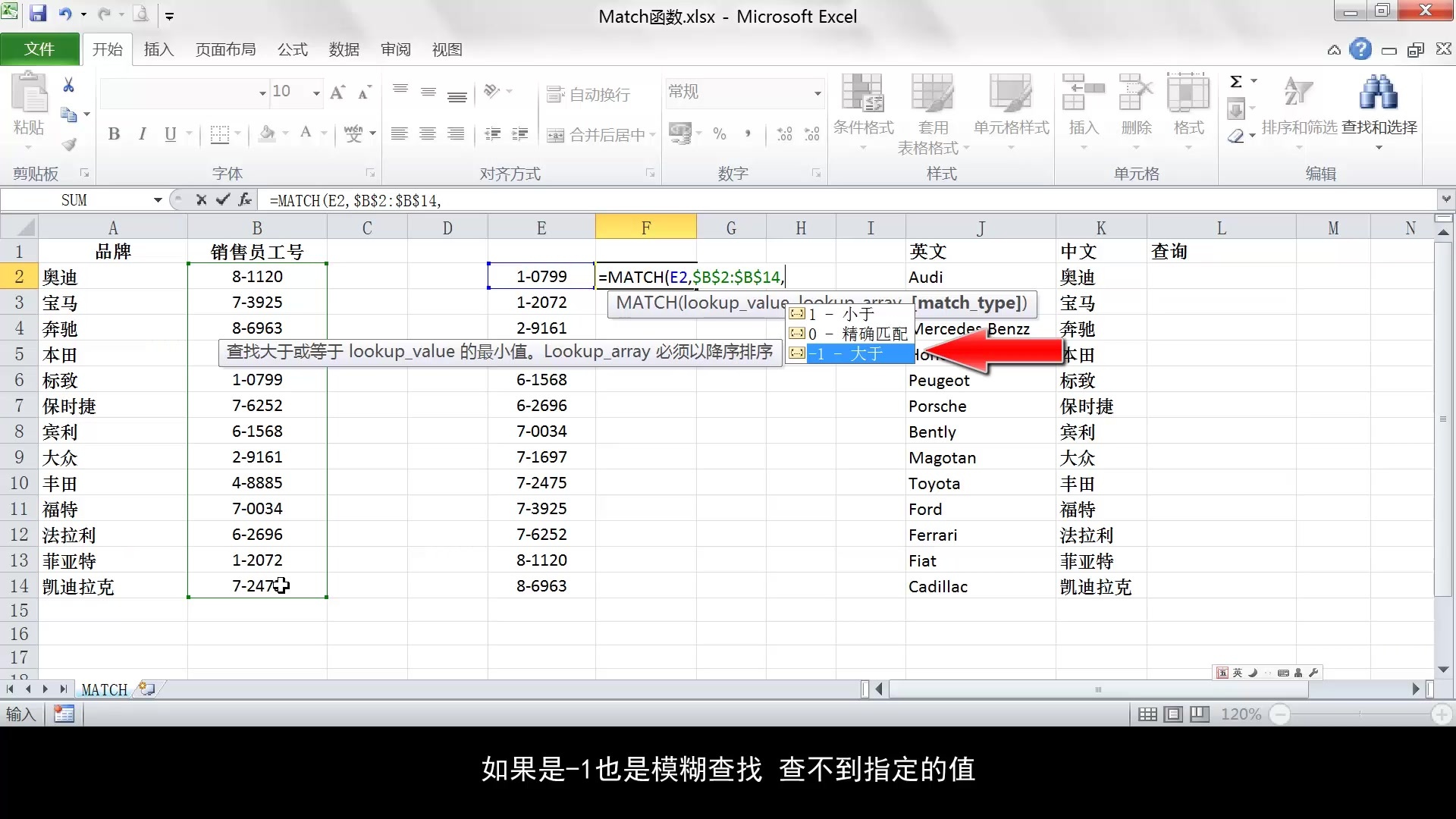Switch to the 视图 ribbon tab
Viewport: 1456px width, 819px height.
click(x=447, y=49)
